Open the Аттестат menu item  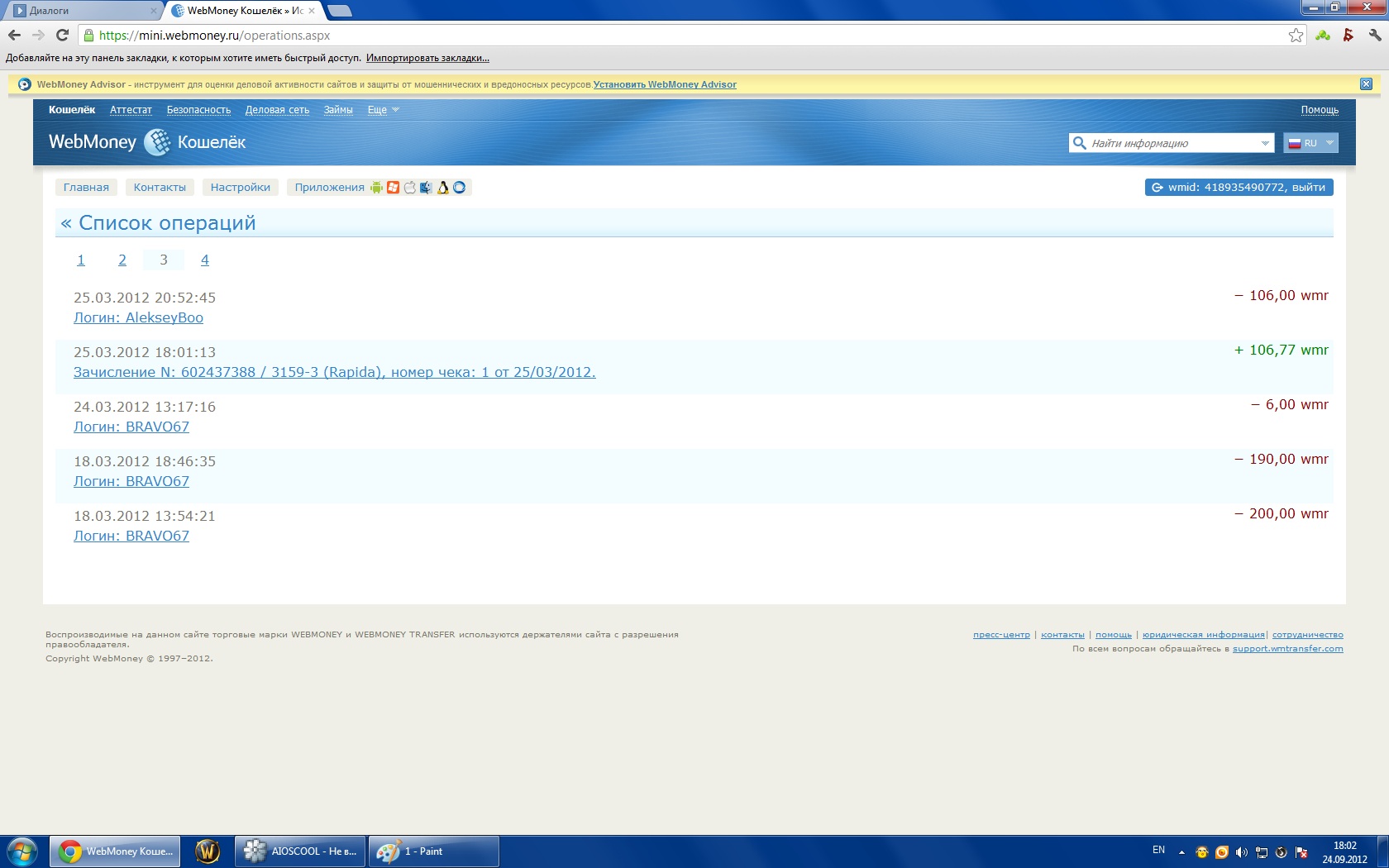(x=131, y=110)
